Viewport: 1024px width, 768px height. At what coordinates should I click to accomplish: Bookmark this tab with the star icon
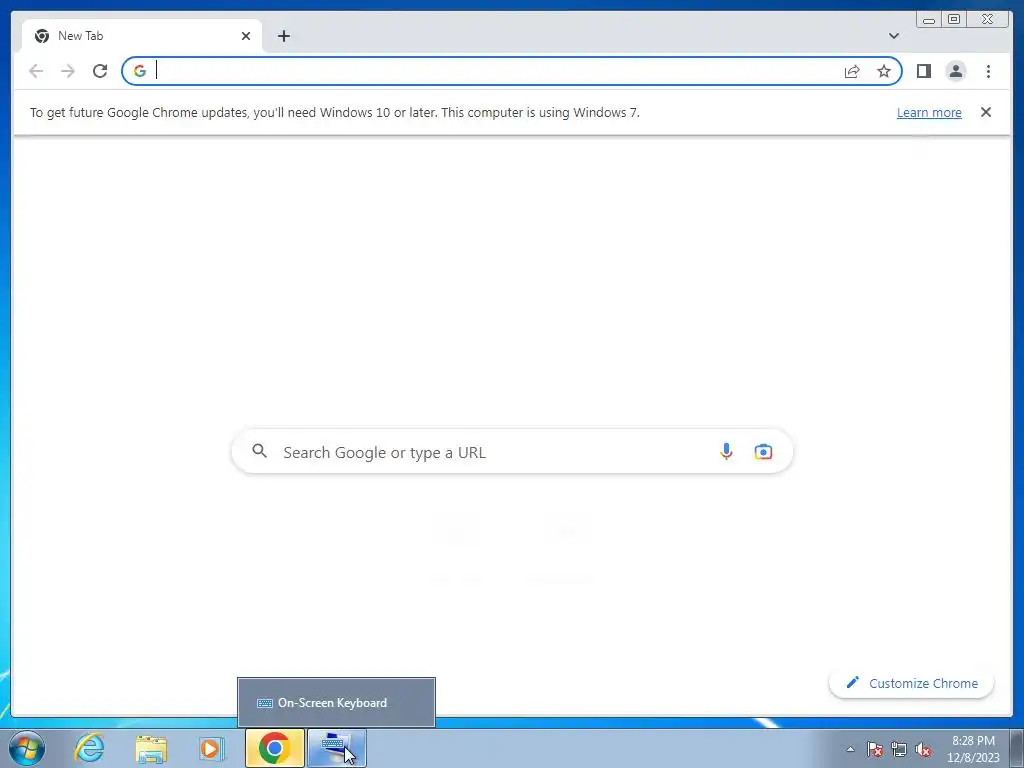click(x=884, y=71)
